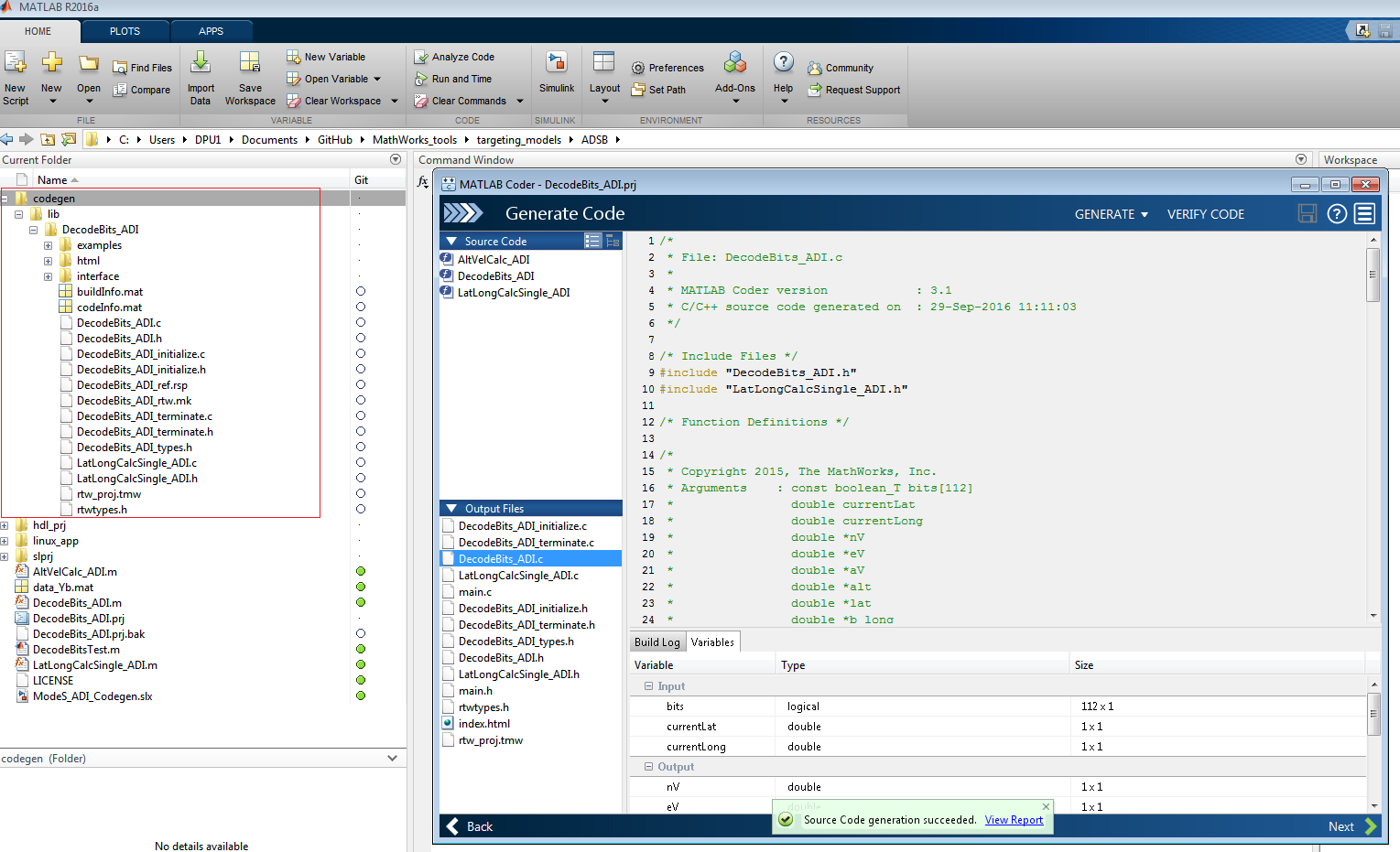The image size is (1400, 852).
Task: Collapse the Input variables group
Action: pos(648,685)
